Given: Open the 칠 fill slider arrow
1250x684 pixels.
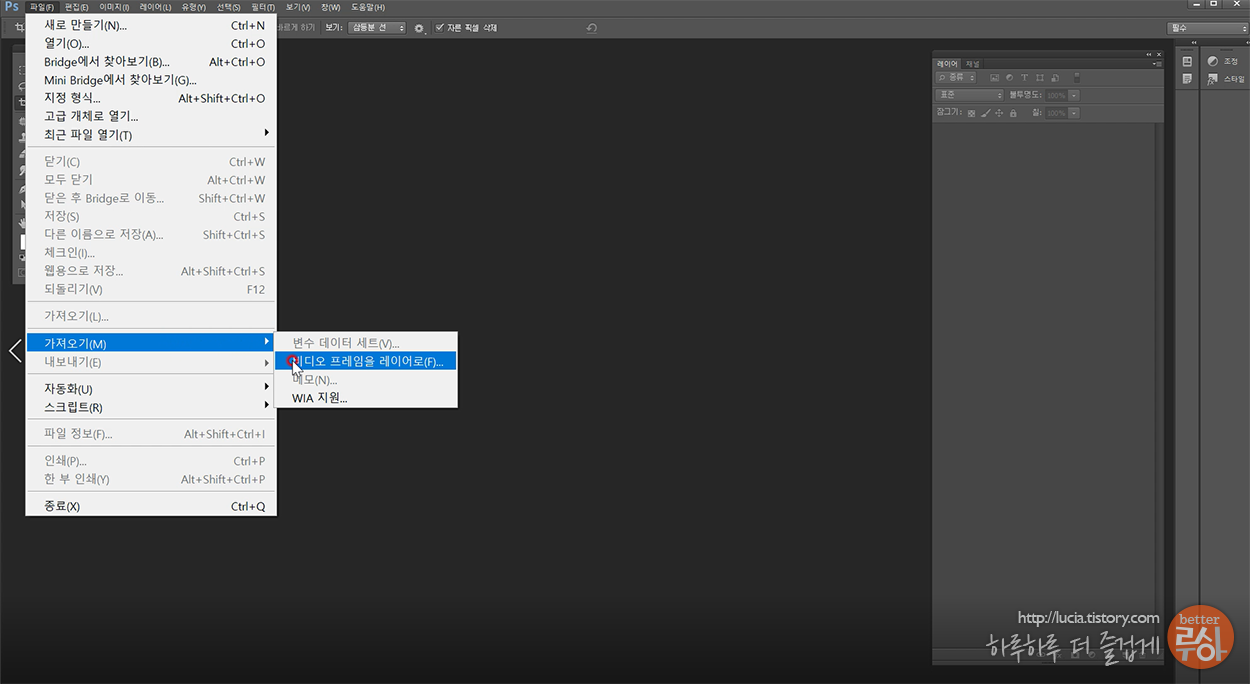Looking at the screenshot, I should 1074,113.
